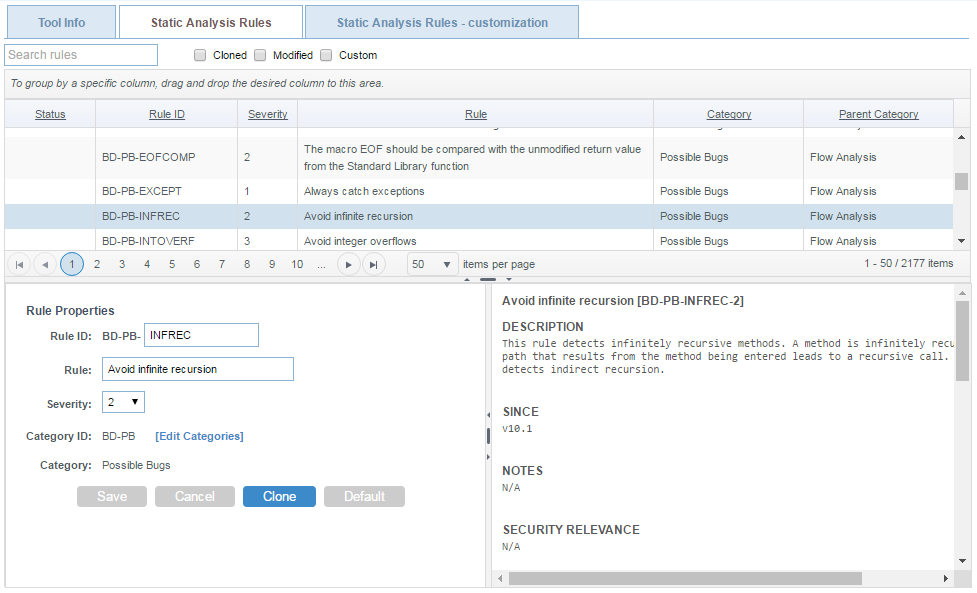Collapse the rules grid using the up splitter arrow

pyautogui.click(x=467, y=280)
